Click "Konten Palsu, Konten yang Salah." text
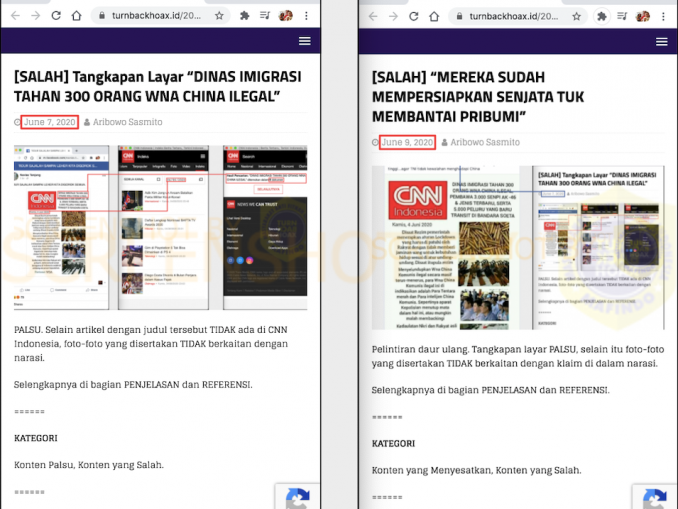 click(89, 465)
